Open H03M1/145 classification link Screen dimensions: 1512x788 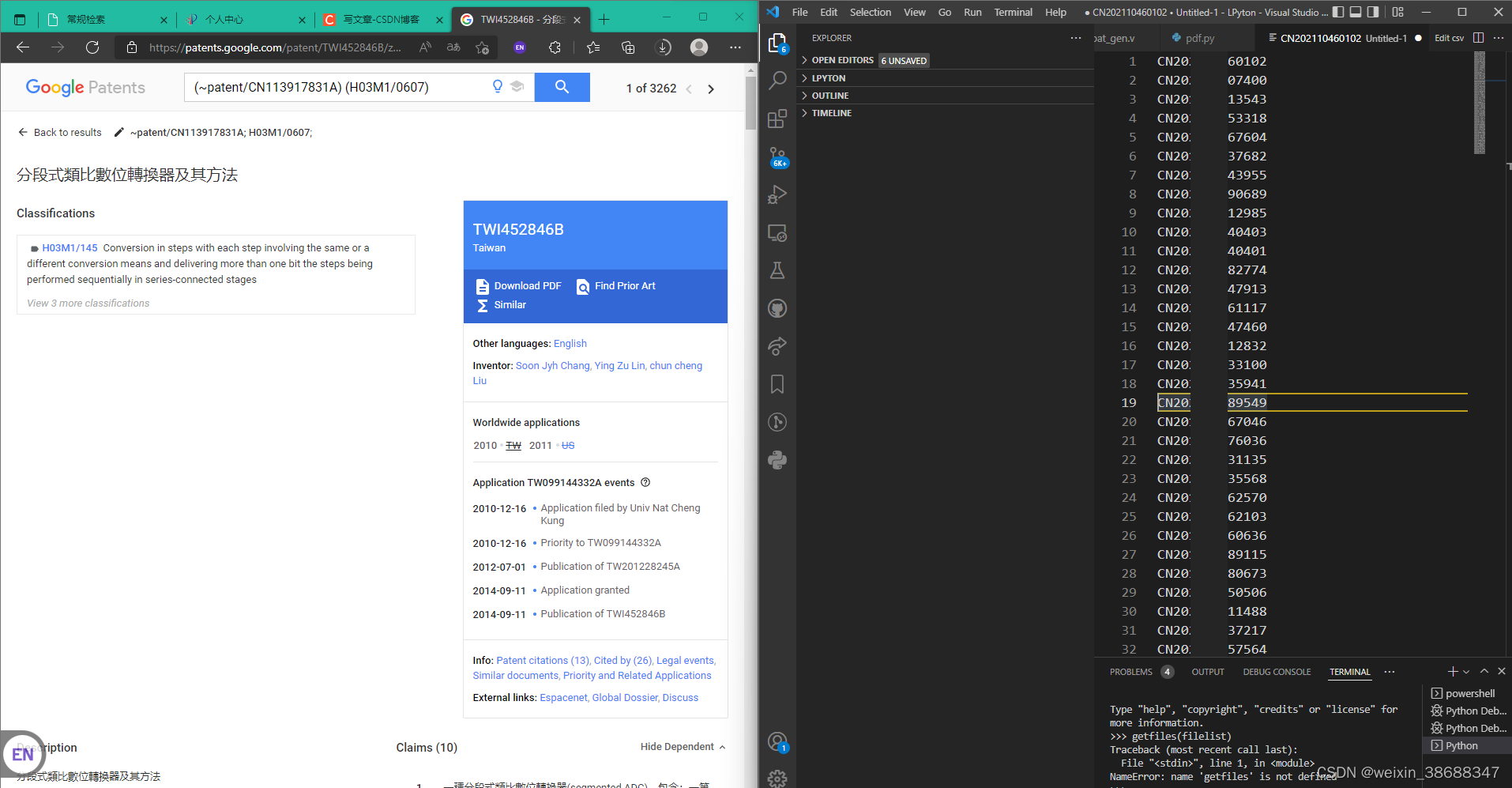70,248
